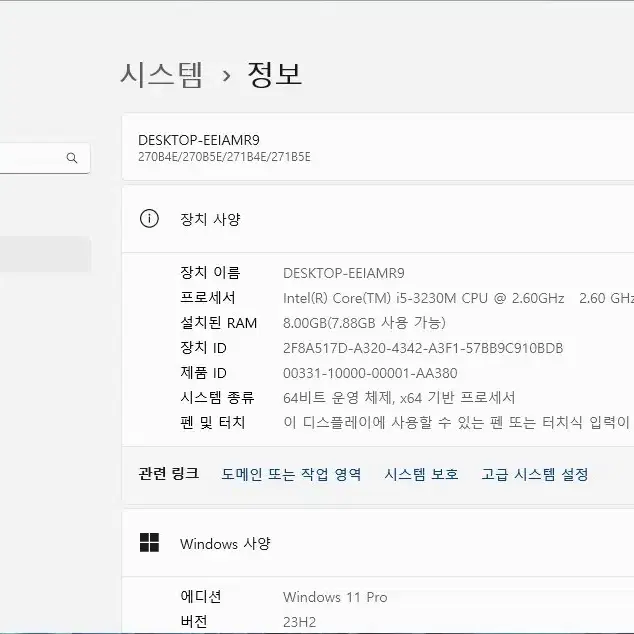Open 고급 시스템 설정 link
The width and height of the screenshot is (634, 634).
[535, 474]
